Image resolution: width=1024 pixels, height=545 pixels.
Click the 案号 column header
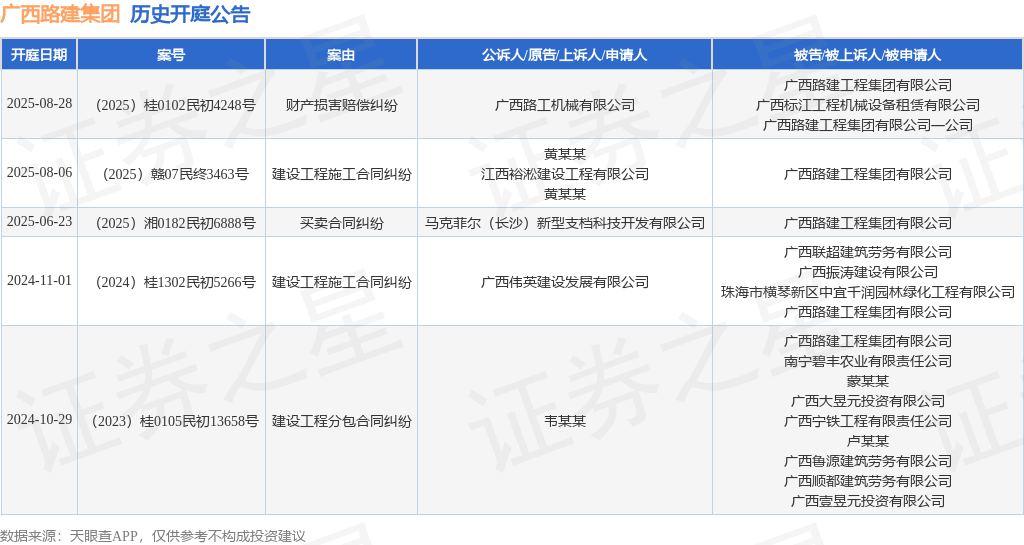point(171,55)
